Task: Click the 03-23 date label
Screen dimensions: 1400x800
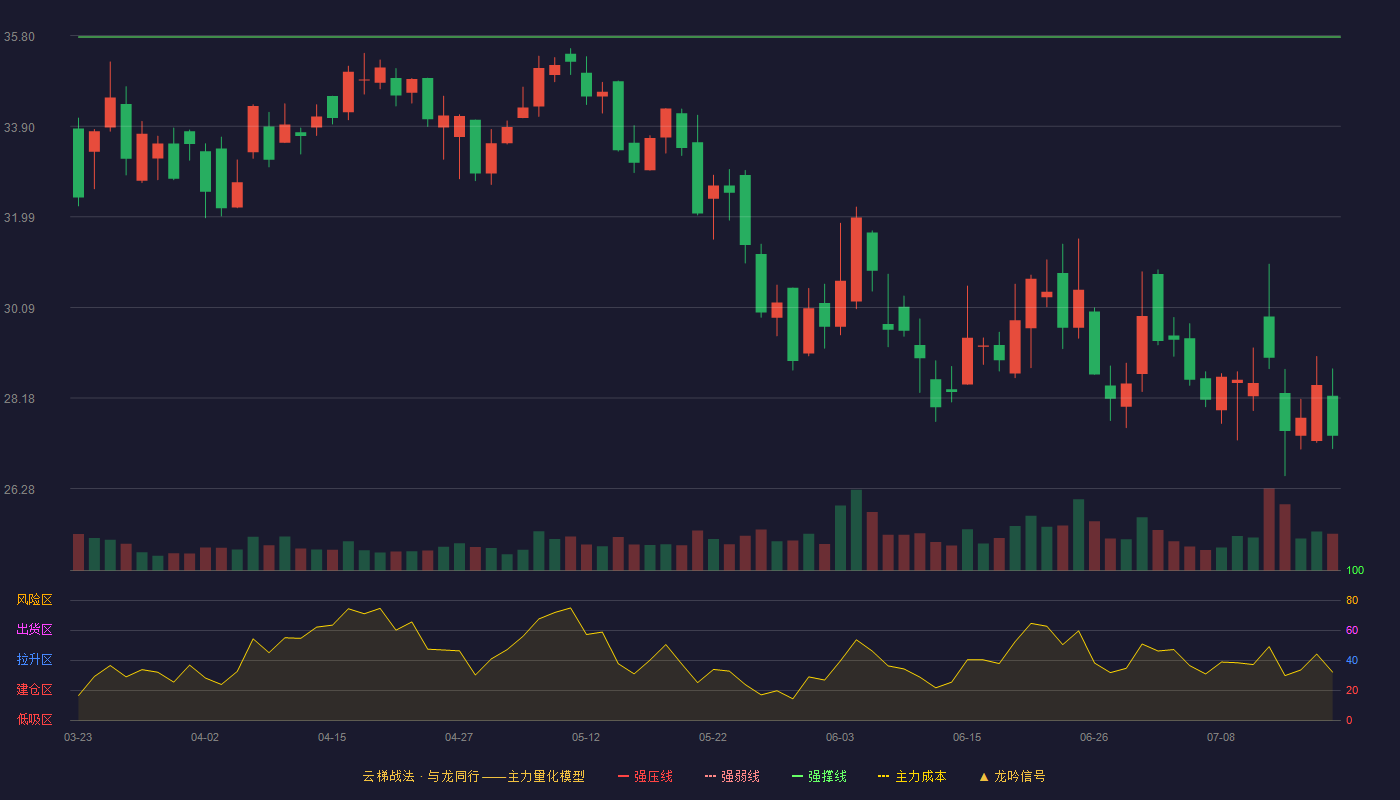Action: [x=78, y=737]
